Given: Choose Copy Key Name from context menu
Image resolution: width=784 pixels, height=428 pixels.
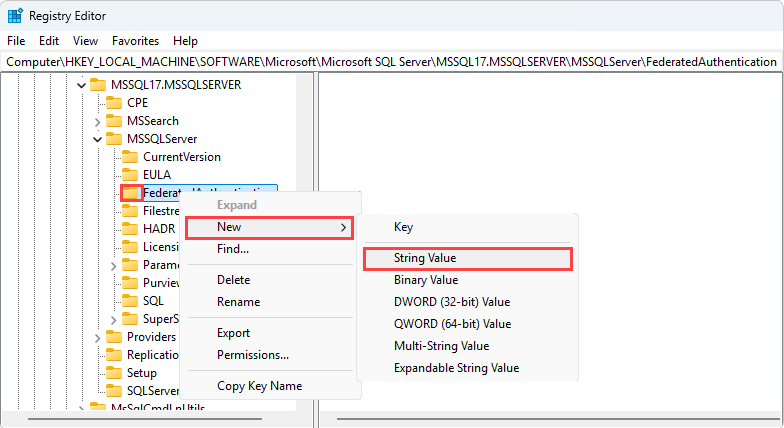Looking at the screenshot, I should point(259,386).
